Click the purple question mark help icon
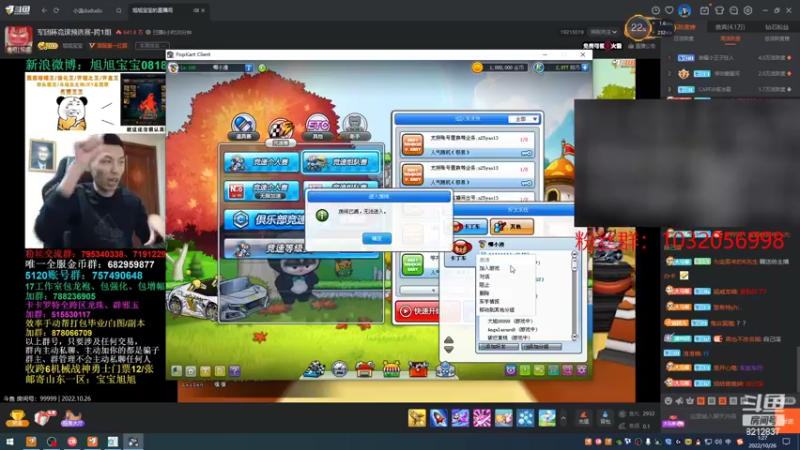This screenshot has height=450, width=800. point(234,371)
